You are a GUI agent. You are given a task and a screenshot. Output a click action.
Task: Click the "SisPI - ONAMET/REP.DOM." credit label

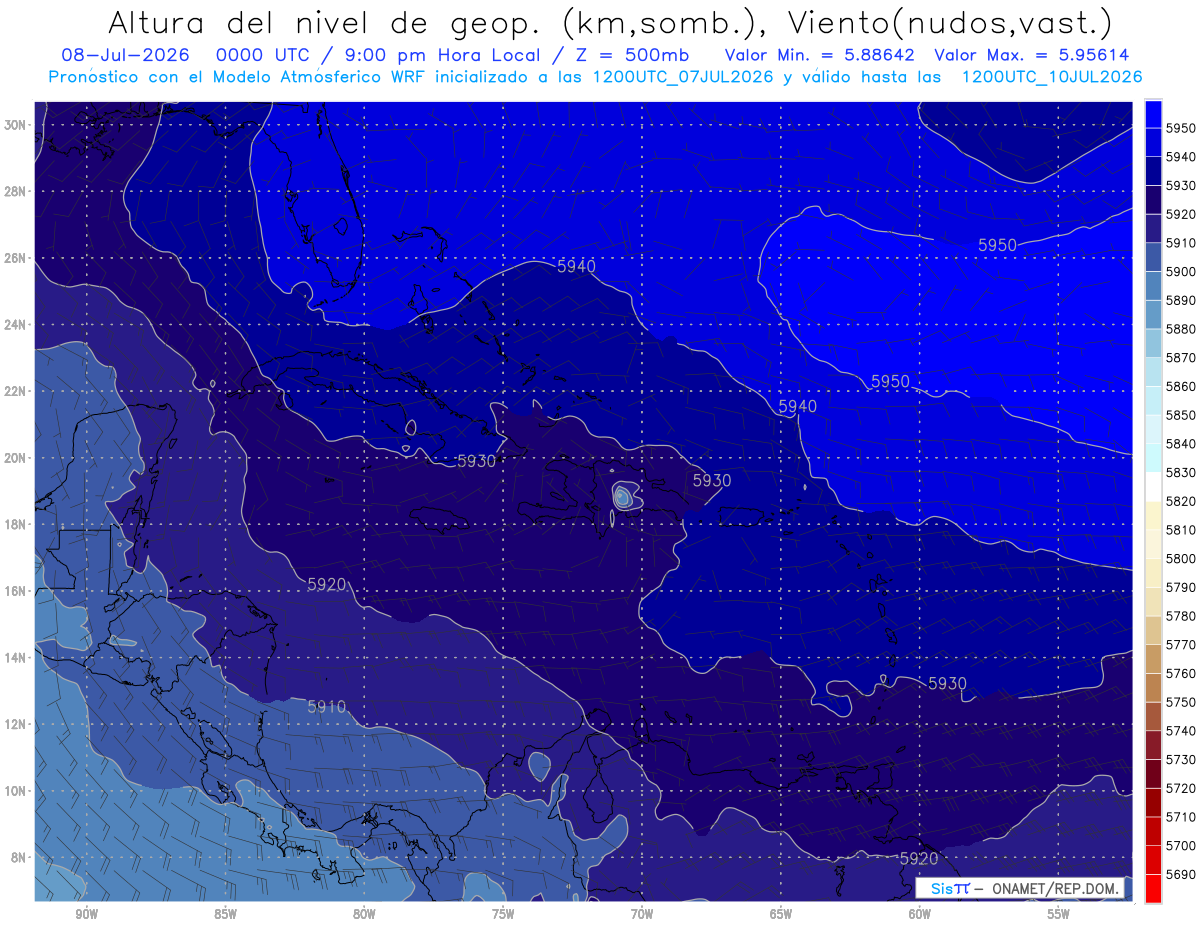[1020, 888]
